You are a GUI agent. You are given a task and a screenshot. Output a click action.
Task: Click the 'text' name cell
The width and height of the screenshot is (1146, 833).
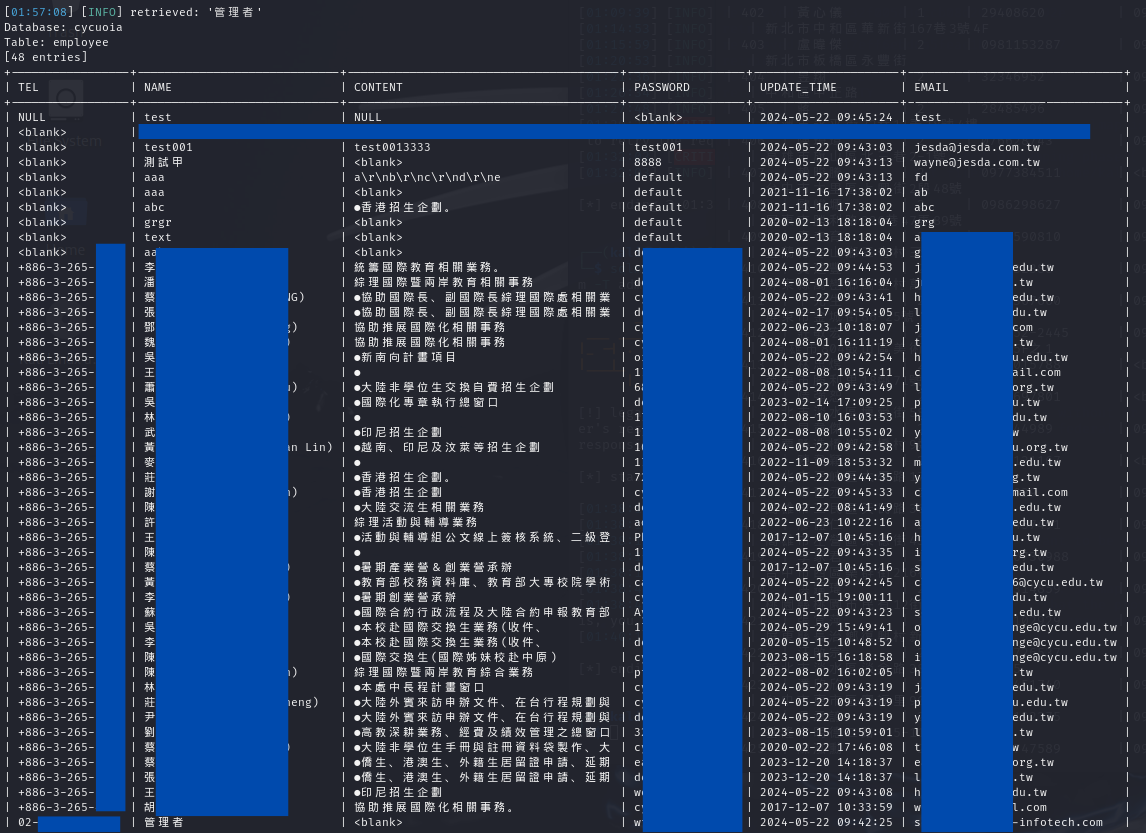pyautogui.click(x=157, y=237)
